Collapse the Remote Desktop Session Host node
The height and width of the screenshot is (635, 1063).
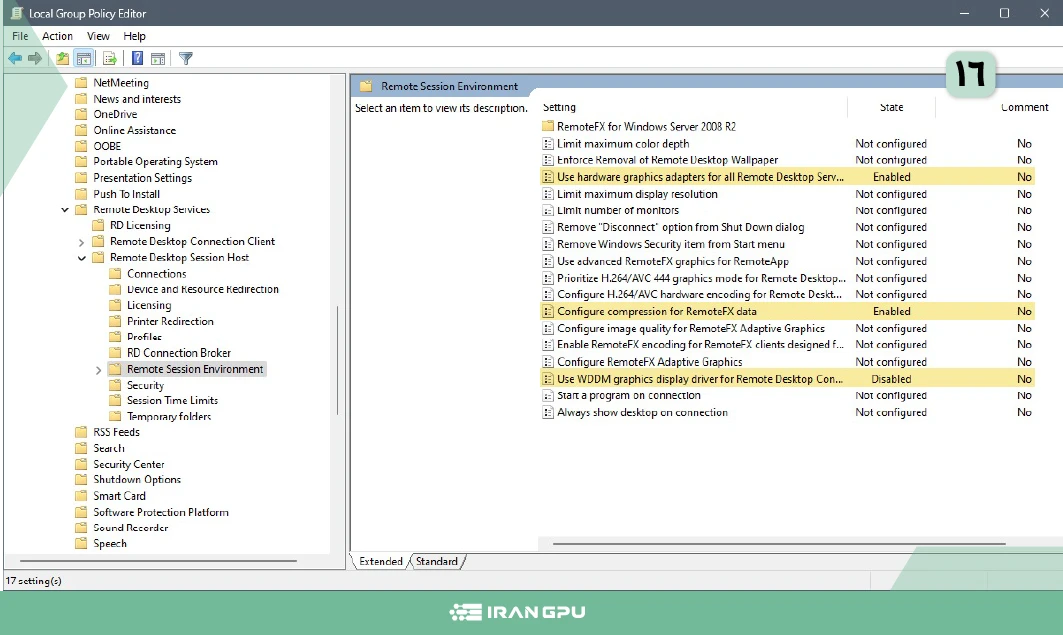(x=81, y=258)
